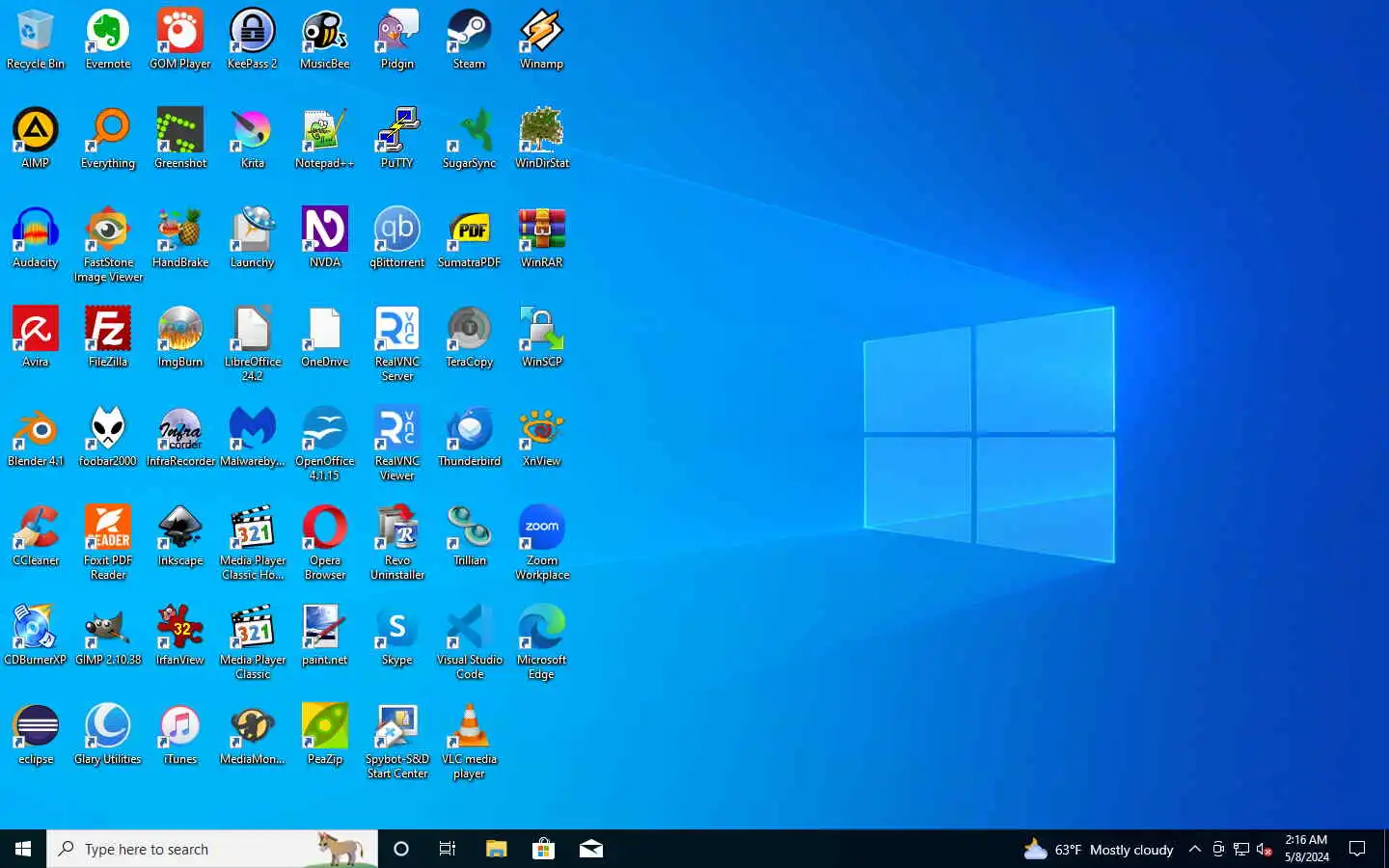Screen dimensions: 1389x868
Task: Click the Steam desktop icon
Action: (x=470, y=40)
